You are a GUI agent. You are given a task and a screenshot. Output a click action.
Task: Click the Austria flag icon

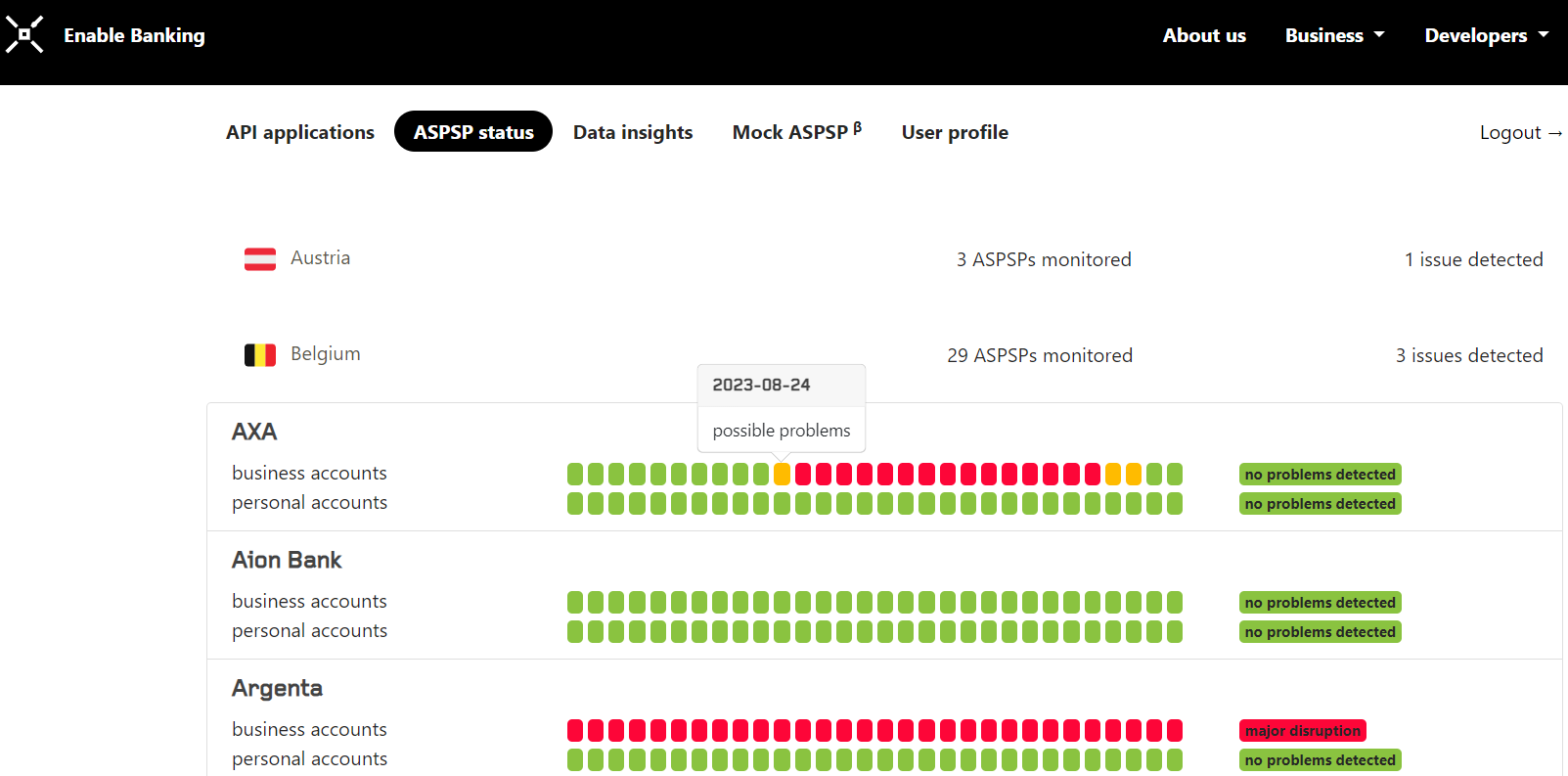(x=260, y=258)
